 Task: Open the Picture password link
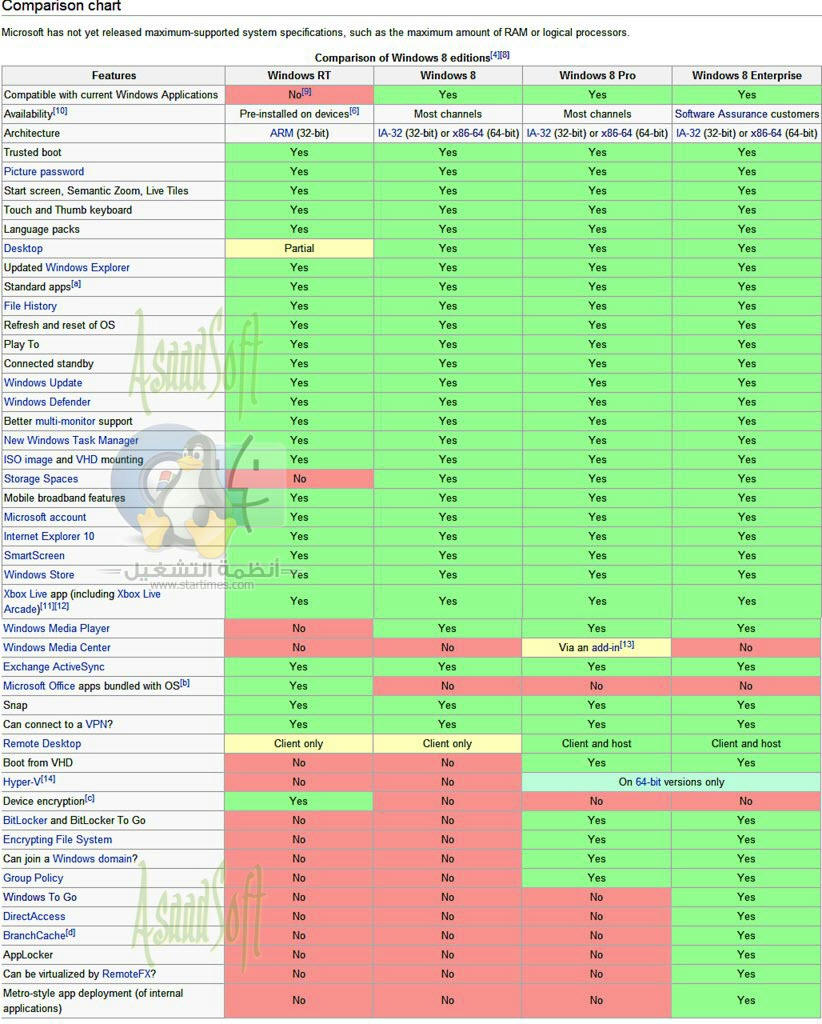tap(44, 172)
